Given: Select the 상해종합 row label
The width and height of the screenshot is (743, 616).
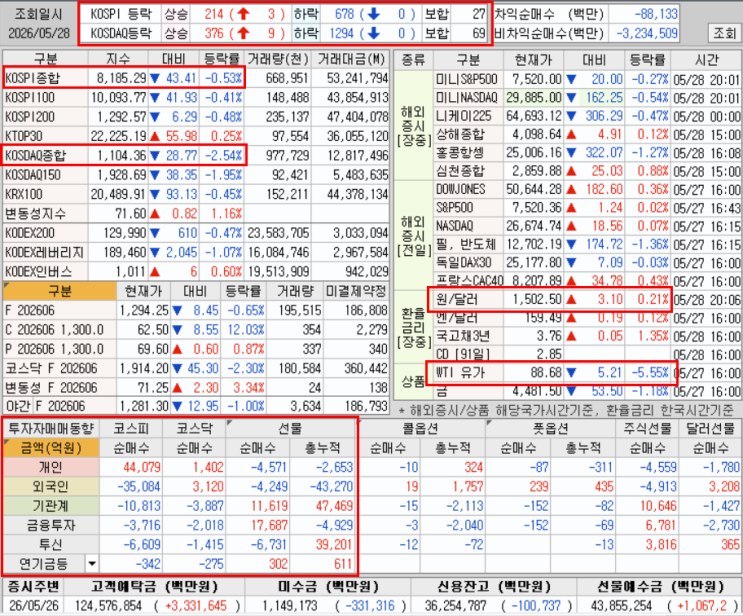Looking at the screenshot, I should pyautogui.click(x=460, y=135).
